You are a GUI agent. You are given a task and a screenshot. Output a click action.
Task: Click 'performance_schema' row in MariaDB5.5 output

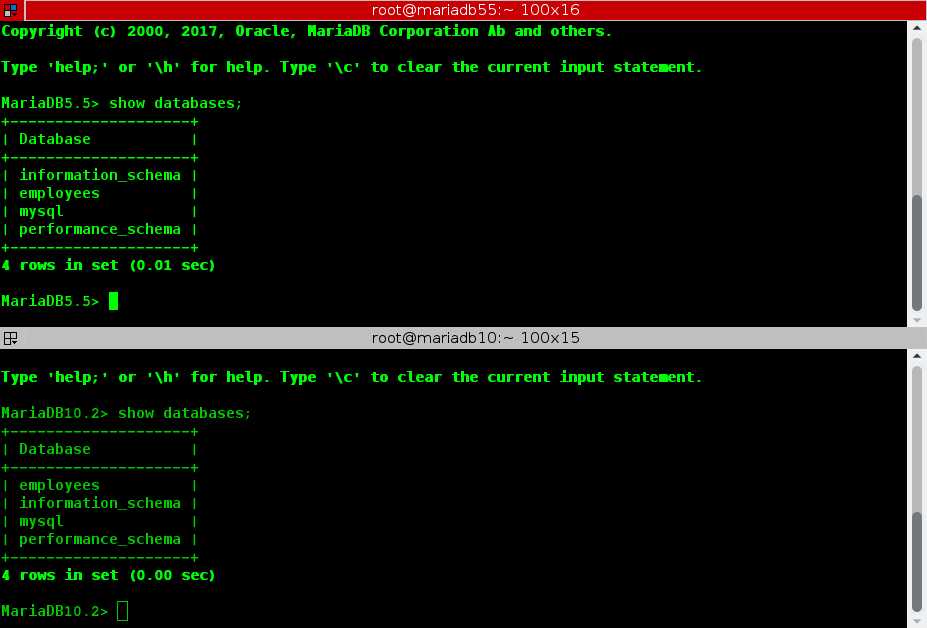coord(100,229)
